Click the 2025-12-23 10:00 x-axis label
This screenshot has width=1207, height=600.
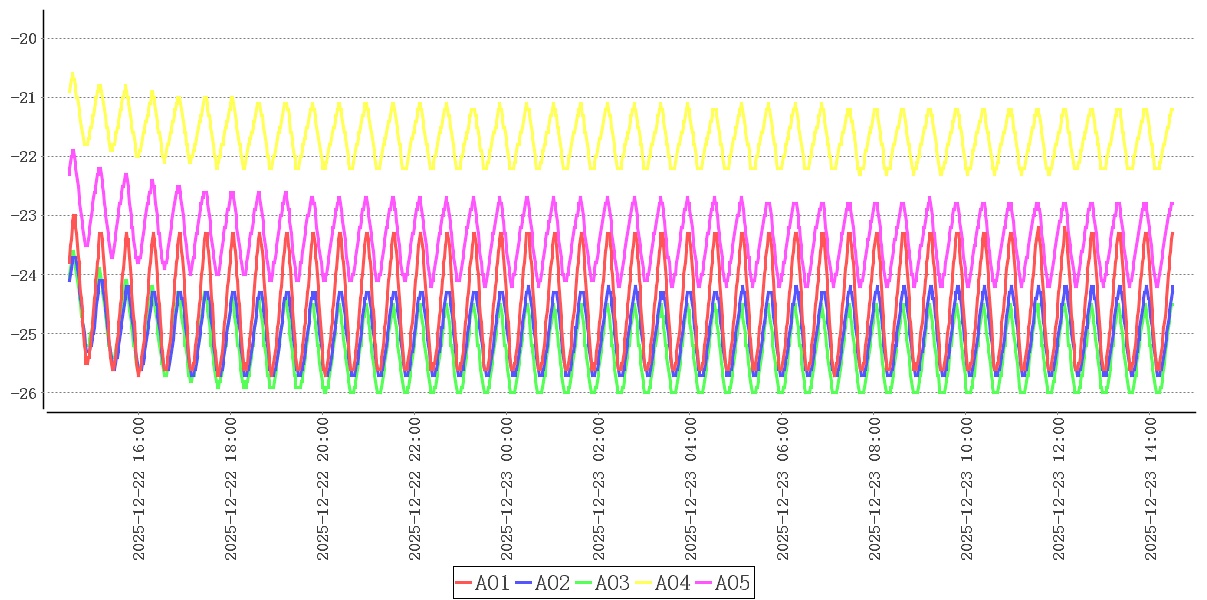[967, 490]
